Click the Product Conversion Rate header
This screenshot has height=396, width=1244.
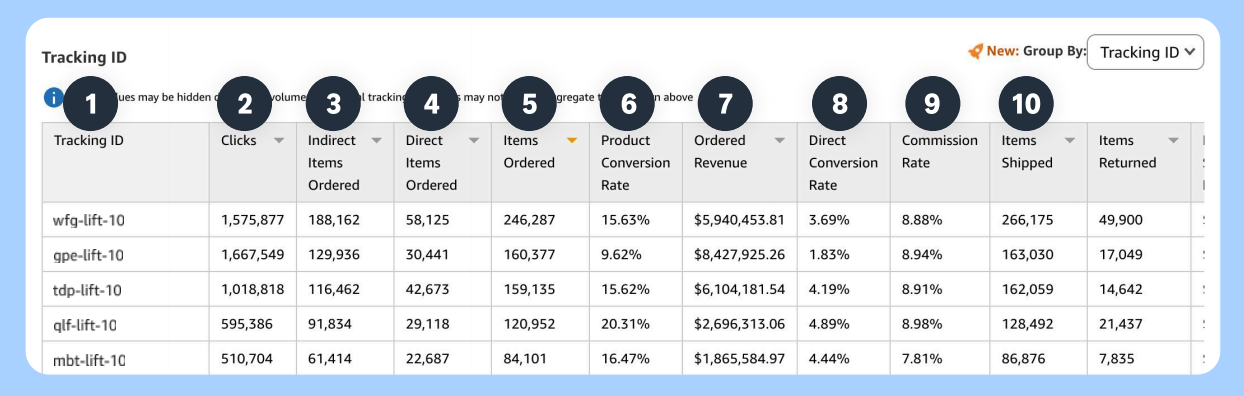pos(635,162)
